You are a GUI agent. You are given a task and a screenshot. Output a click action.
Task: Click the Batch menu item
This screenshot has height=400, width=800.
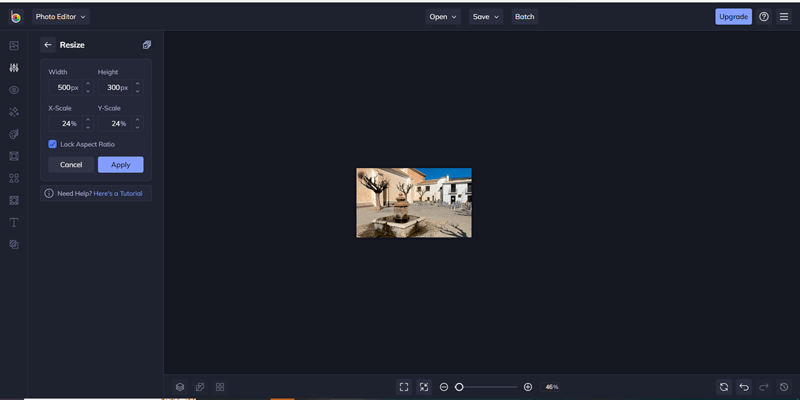click(x=524, y=17)
